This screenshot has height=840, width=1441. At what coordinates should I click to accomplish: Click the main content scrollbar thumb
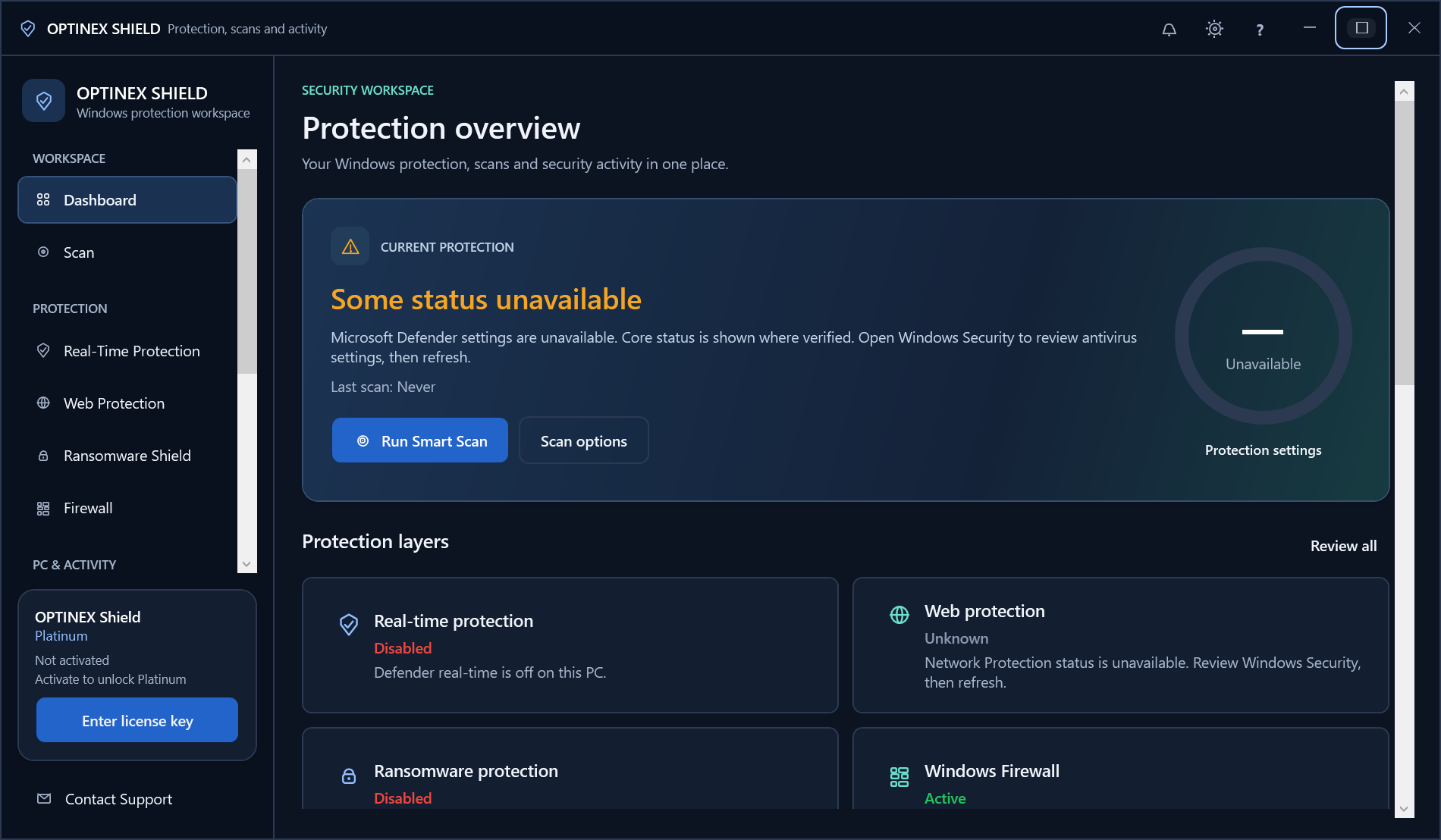(1404, 243)
